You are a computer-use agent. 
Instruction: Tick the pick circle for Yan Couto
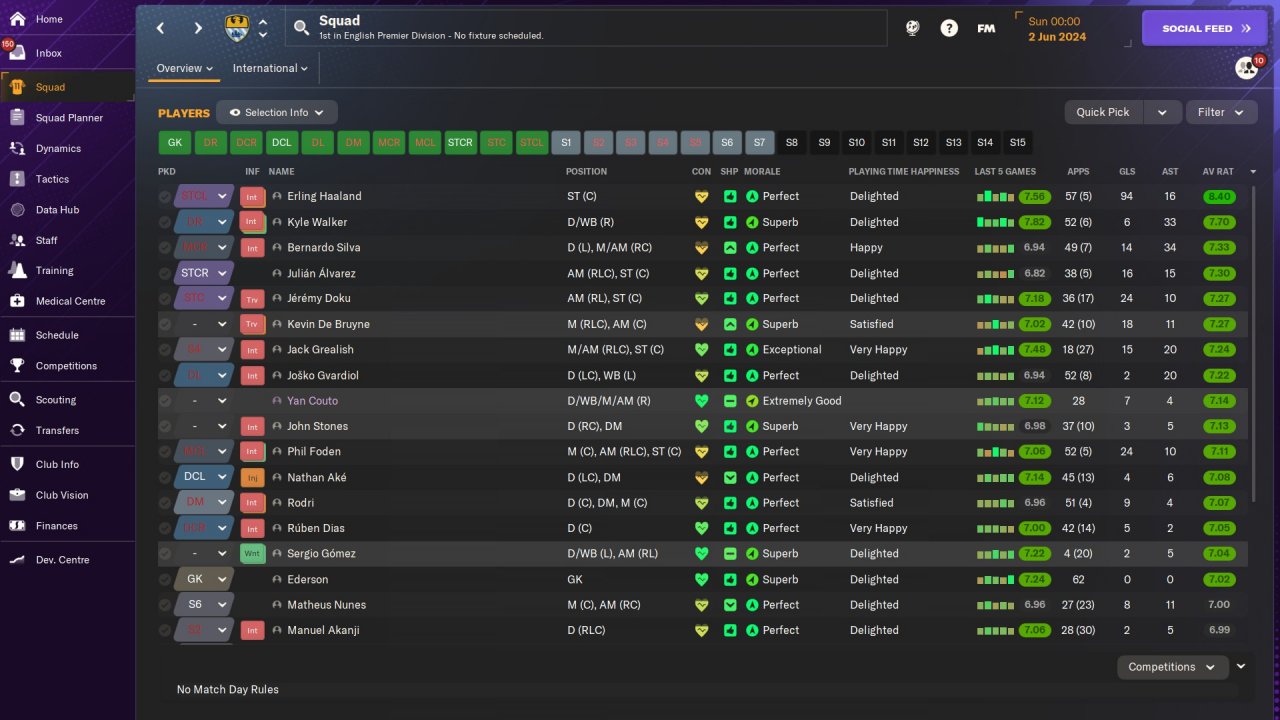coord(165,401)
